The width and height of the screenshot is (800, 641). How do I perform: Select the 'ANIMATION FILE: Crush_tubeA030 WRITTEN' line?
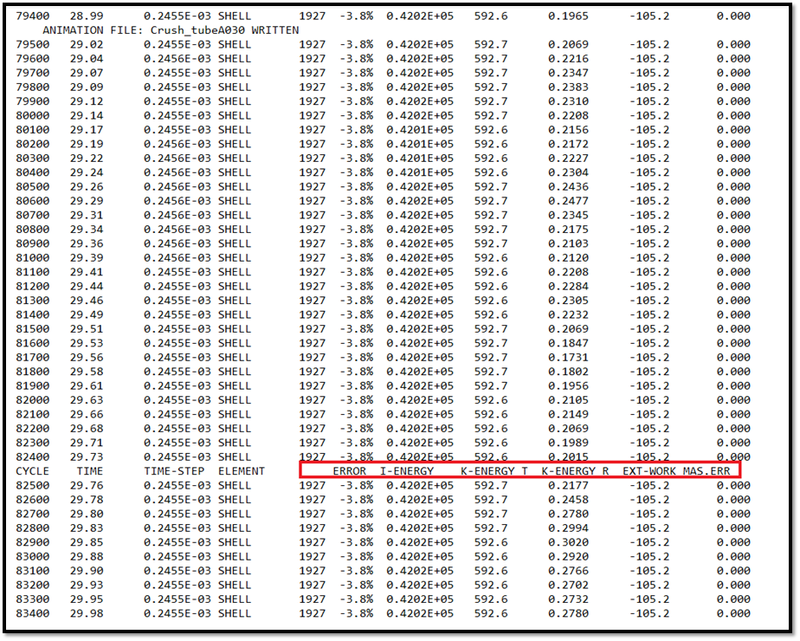pos(170,31)
